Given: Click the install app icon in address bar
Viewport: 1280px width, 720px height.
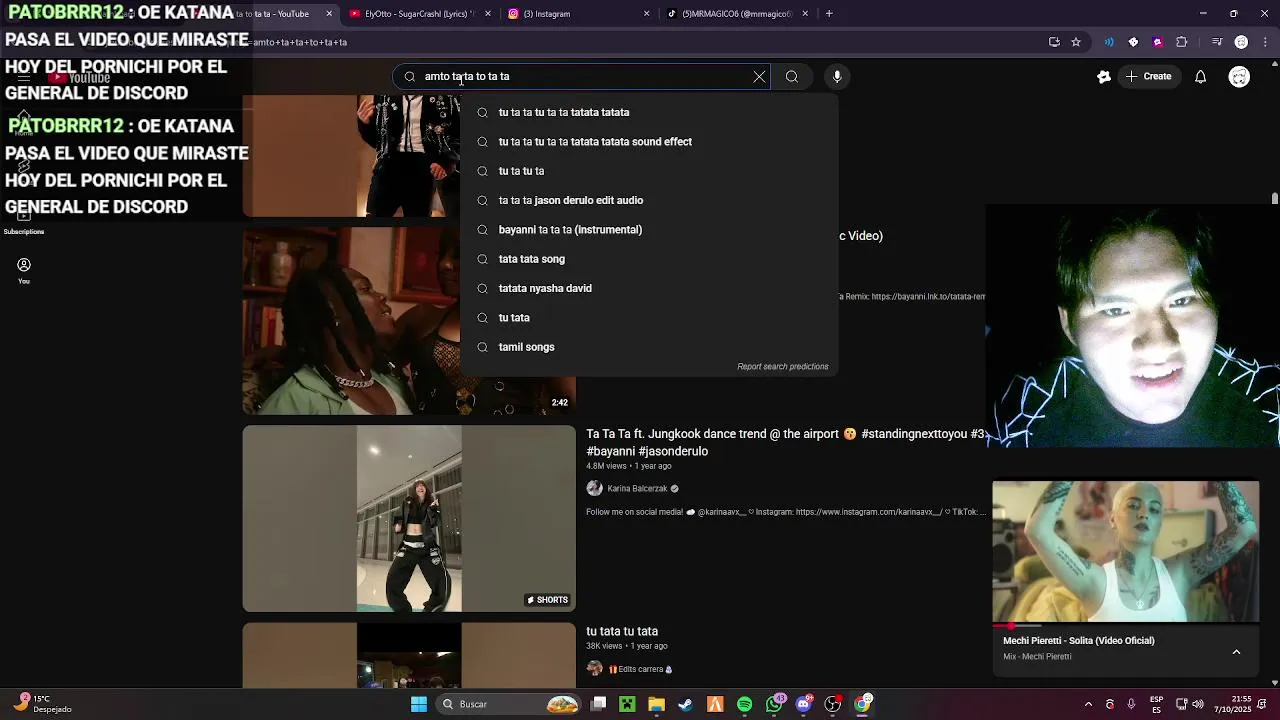Looking at the screenshot, I should click(1054, 42).
